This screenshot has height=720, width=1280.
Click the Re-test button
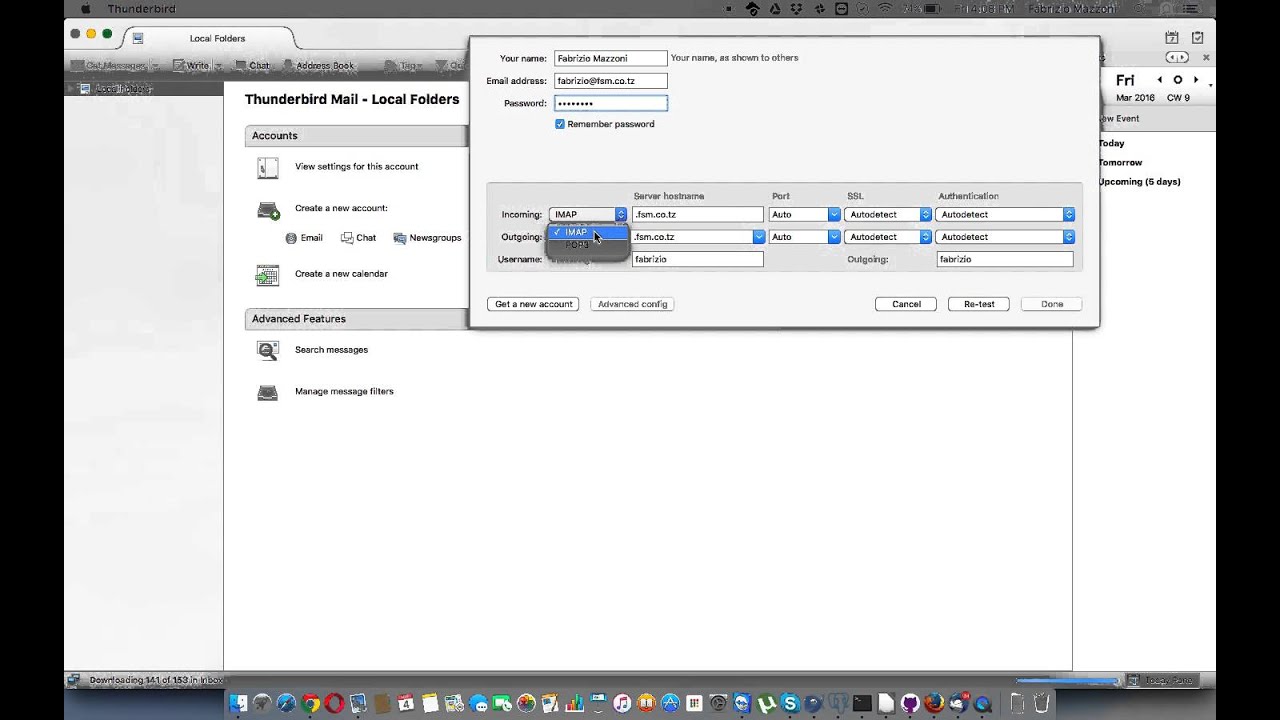coord(979,304)
